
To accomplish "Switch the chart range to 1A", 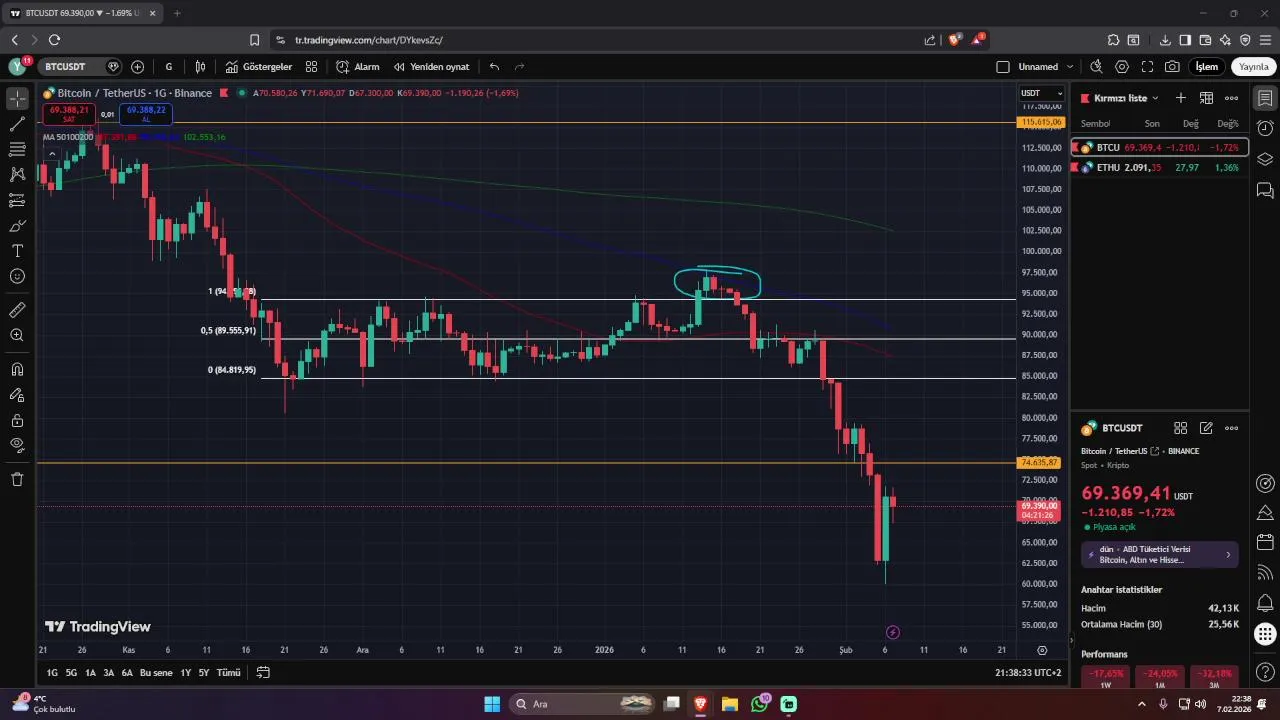I will click(x=90, y=673).
